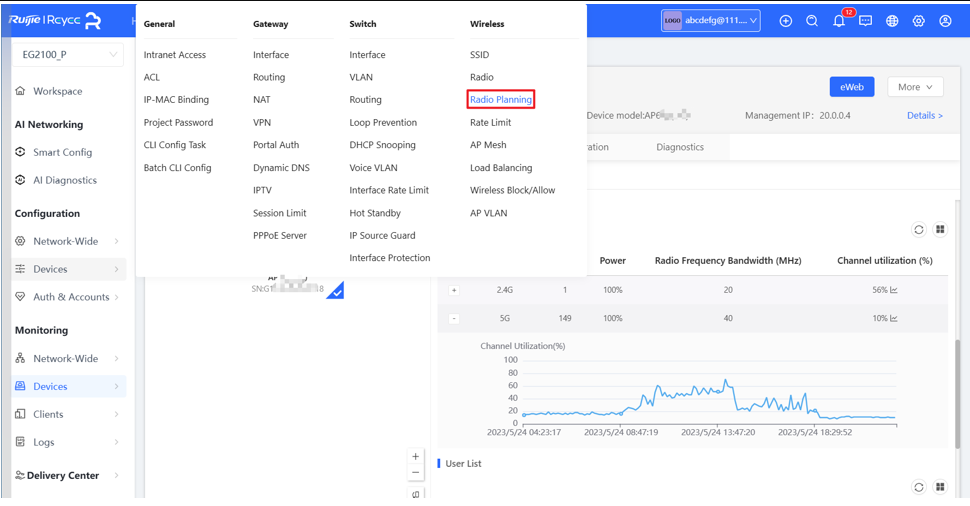Open Wireless Block/Allow entry
970x506 pixels.
[x=512, y=191]
